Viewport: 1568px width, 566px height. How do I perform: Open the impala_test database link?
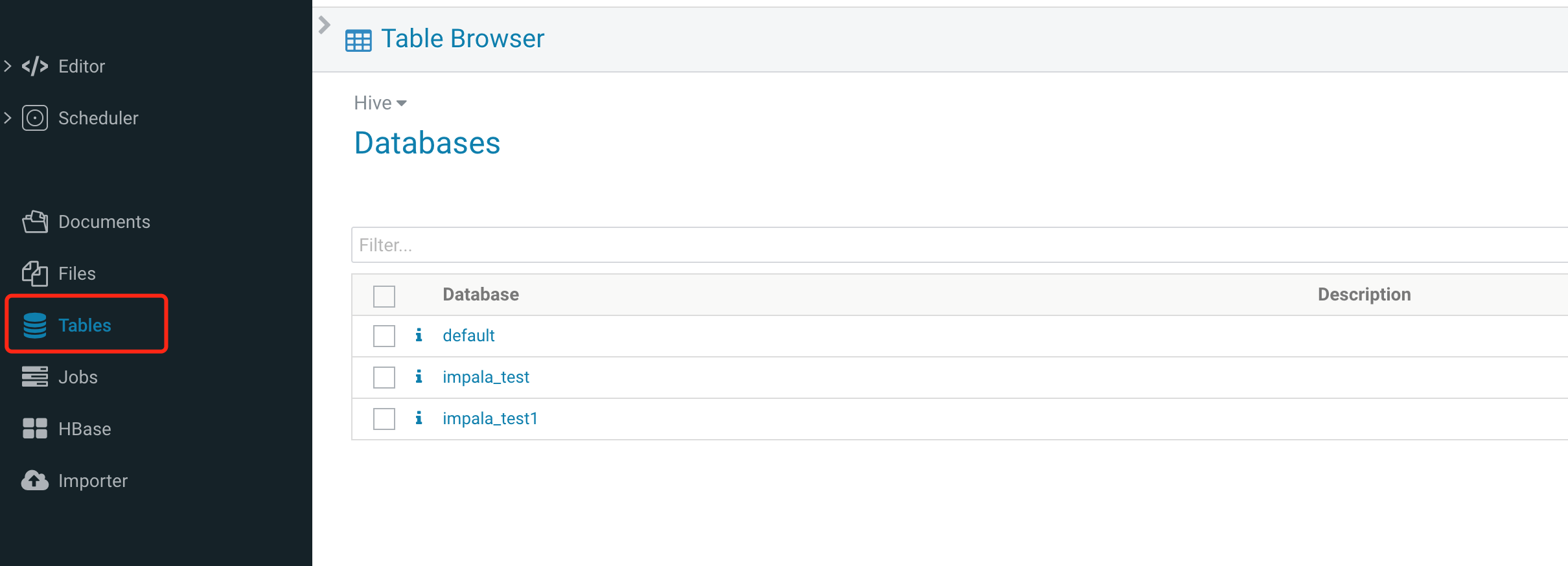486,377
